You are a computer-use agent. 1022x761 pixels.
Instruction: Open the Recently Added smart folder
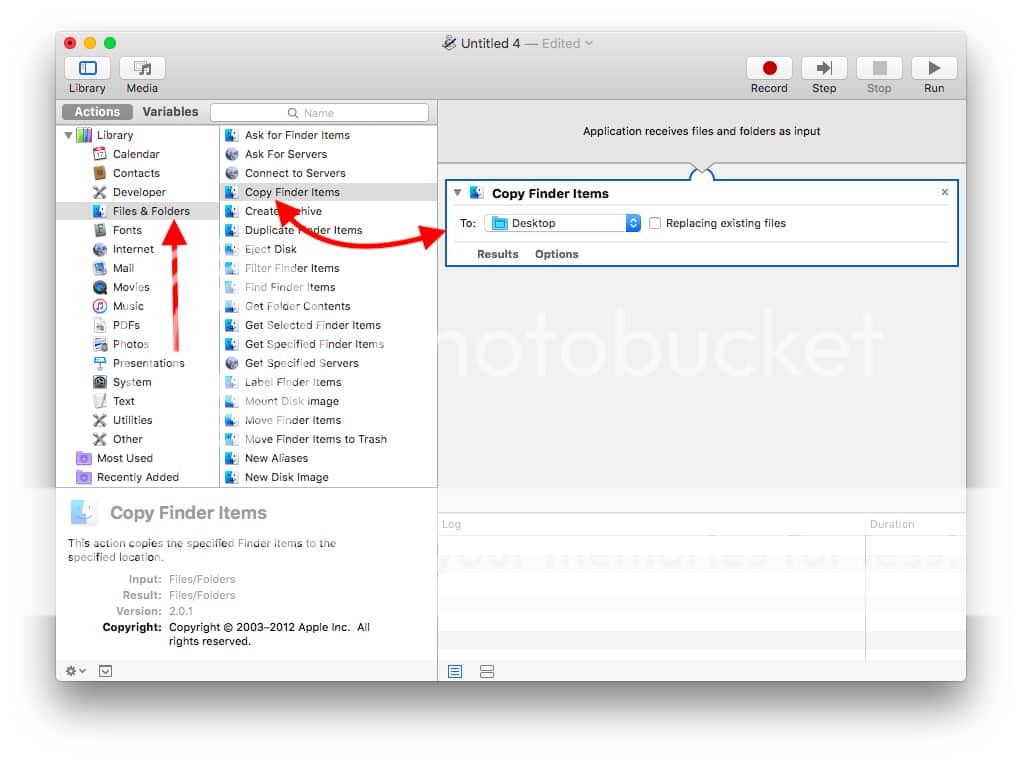pyautogui.click(x=128, y=477)
